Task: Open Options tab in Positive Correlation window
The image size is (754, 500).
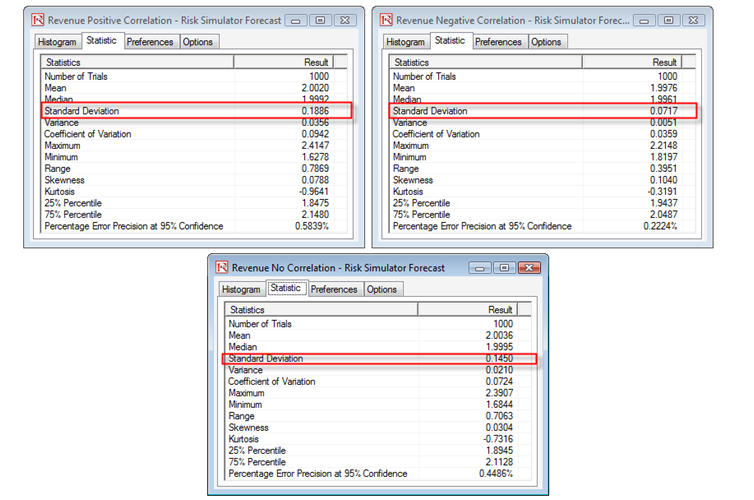Action: [x=198, y=42]
